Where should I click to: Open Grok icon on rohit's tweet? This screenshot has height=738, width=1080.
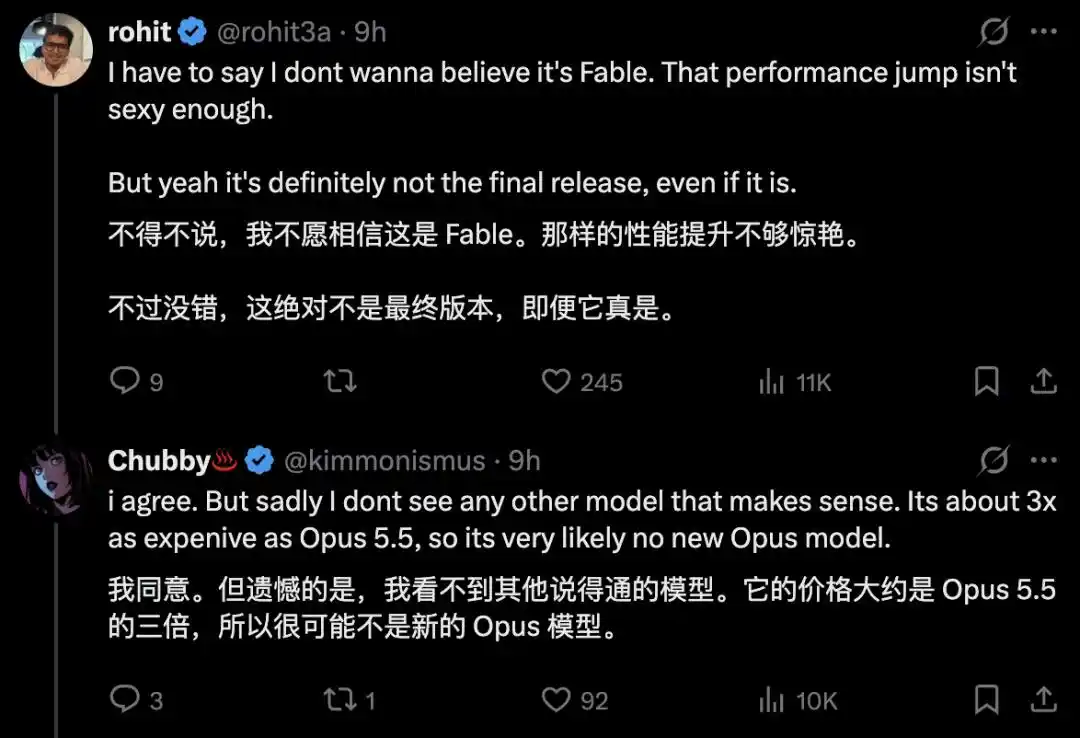coord(993,32)
